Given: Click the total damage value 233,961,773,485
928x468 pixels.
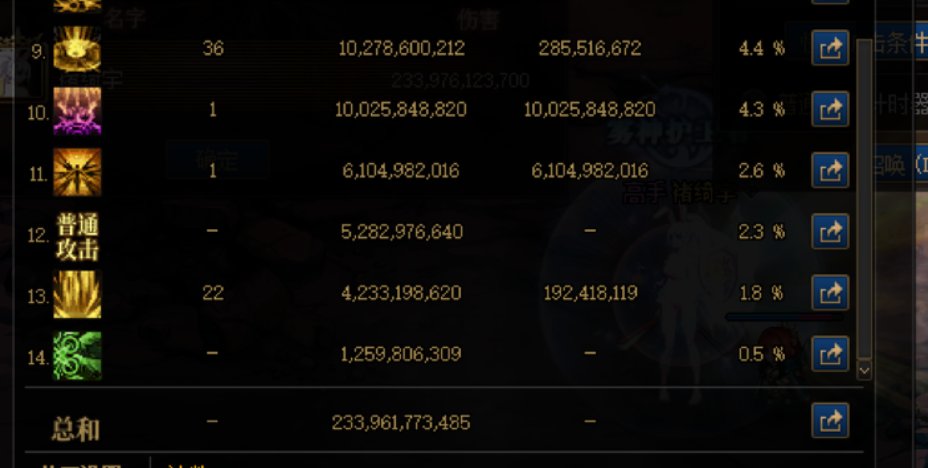Looking at the screenshot, I should coord(401,422).
